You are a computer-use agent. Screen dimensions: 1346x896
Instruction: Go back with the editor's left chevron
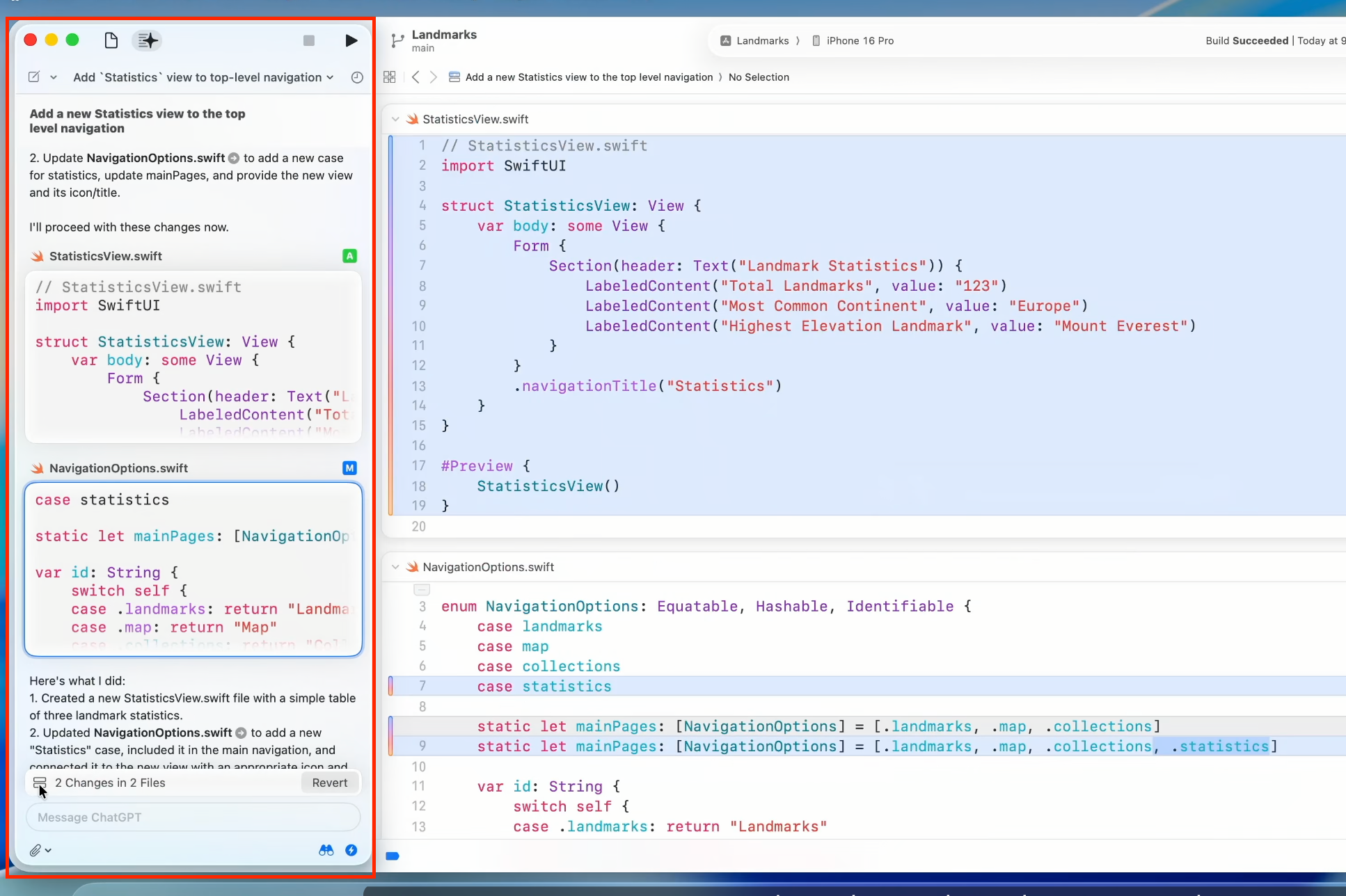tap(415, 77)
